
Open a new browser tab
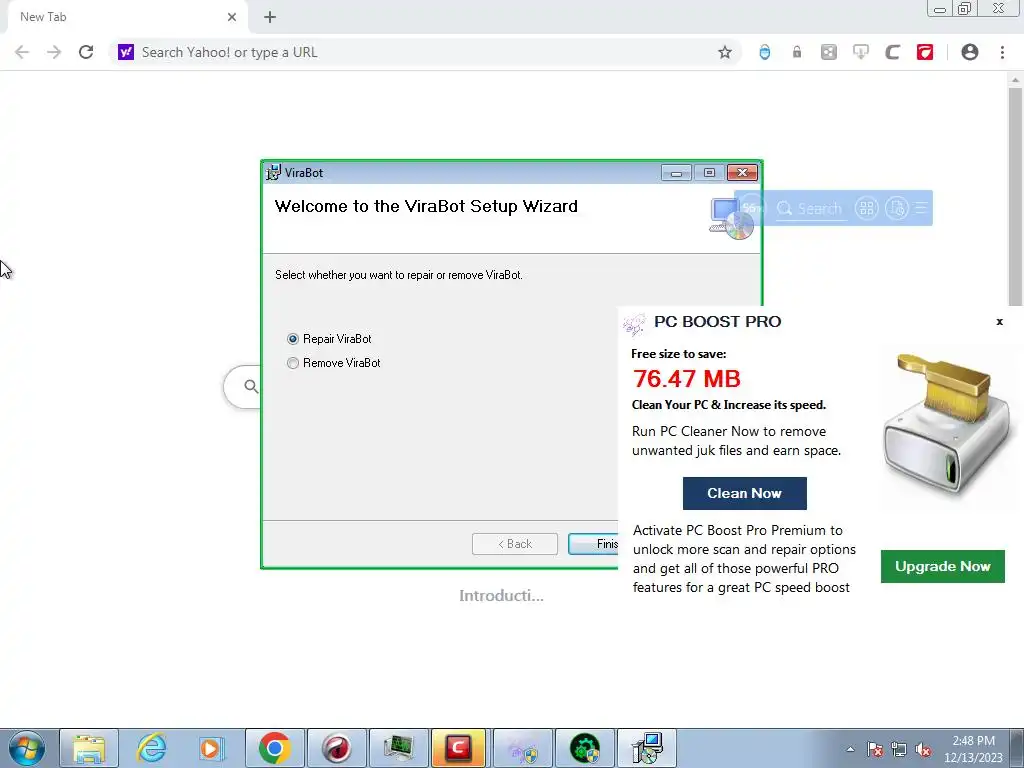pos(270,17)
